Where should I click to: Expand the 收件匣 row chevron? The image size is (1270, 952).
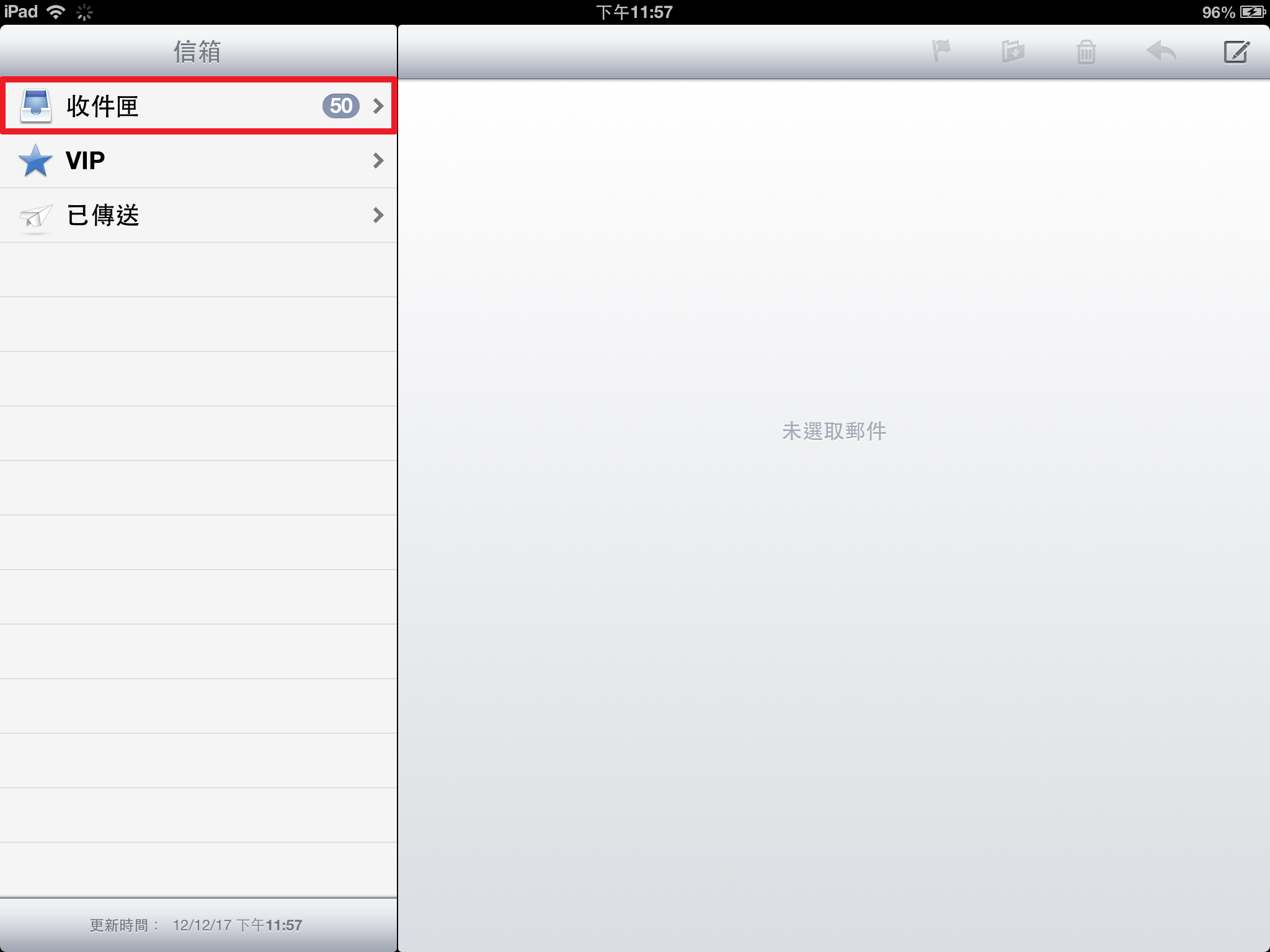coord(378,106)
